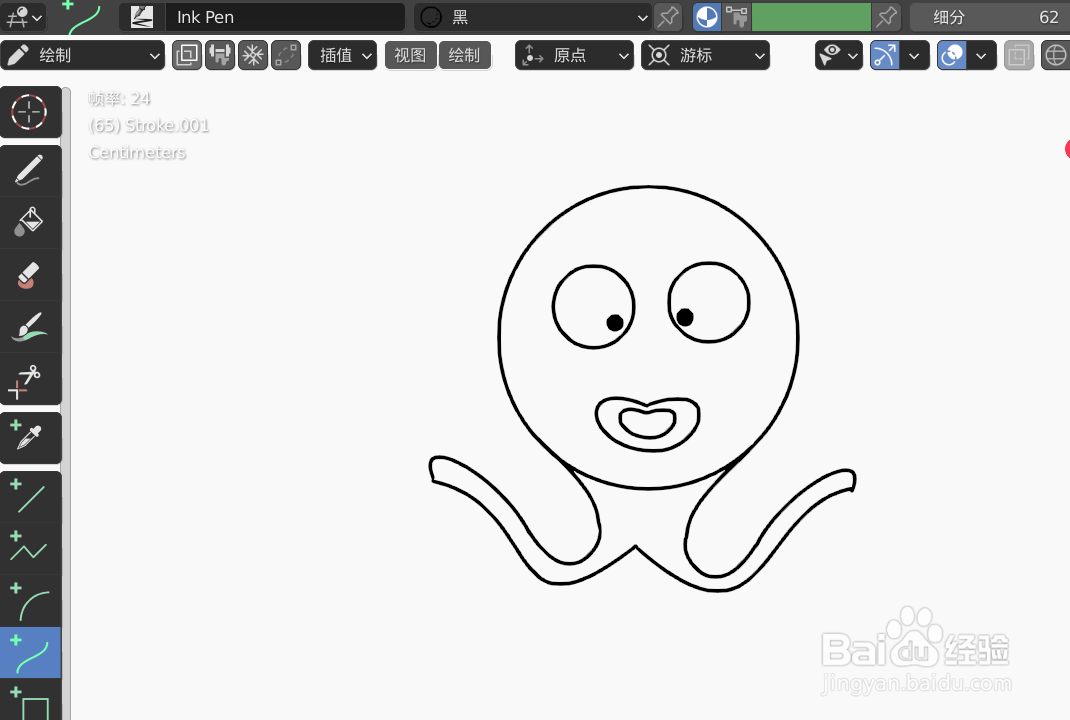Image resolution: width=1070 pixels, height=720 pixels.
Task: Expand the gizmo options arrow
Action: pos(914,55)
